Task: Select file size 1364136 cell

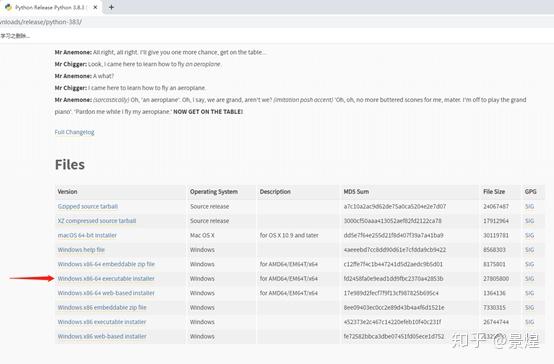Action: pyautogui.click(x=495, y=293)
